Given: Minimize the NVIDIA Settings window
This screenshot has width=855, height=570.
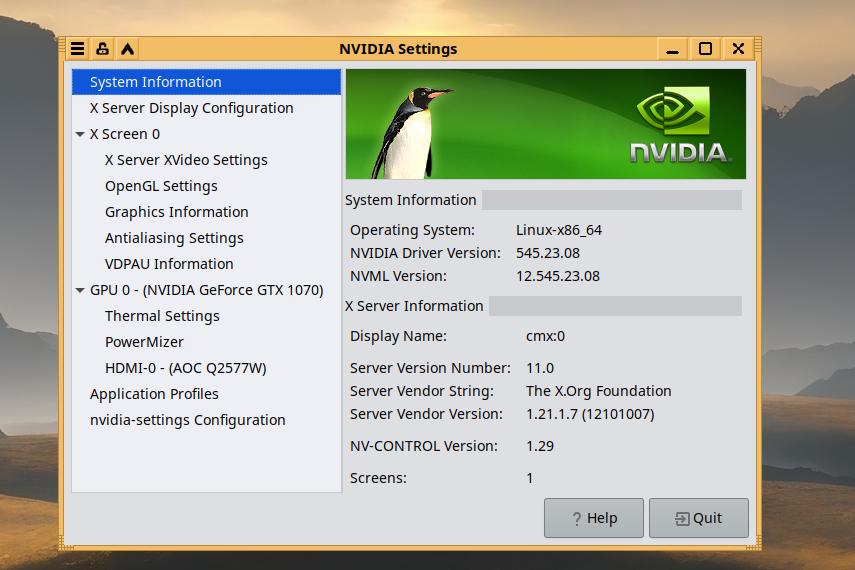Looking at the screenshot, I should pos(672,49).
